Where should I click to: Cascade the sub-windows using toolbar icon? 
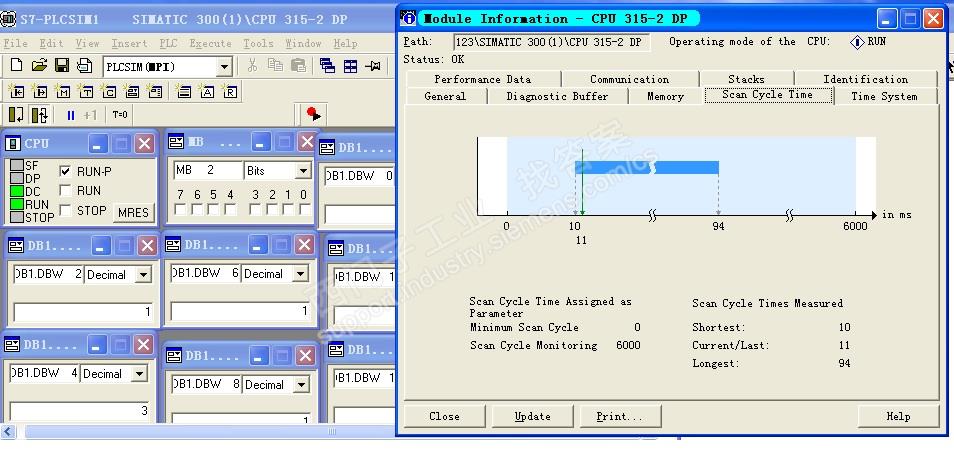point(327,66)
